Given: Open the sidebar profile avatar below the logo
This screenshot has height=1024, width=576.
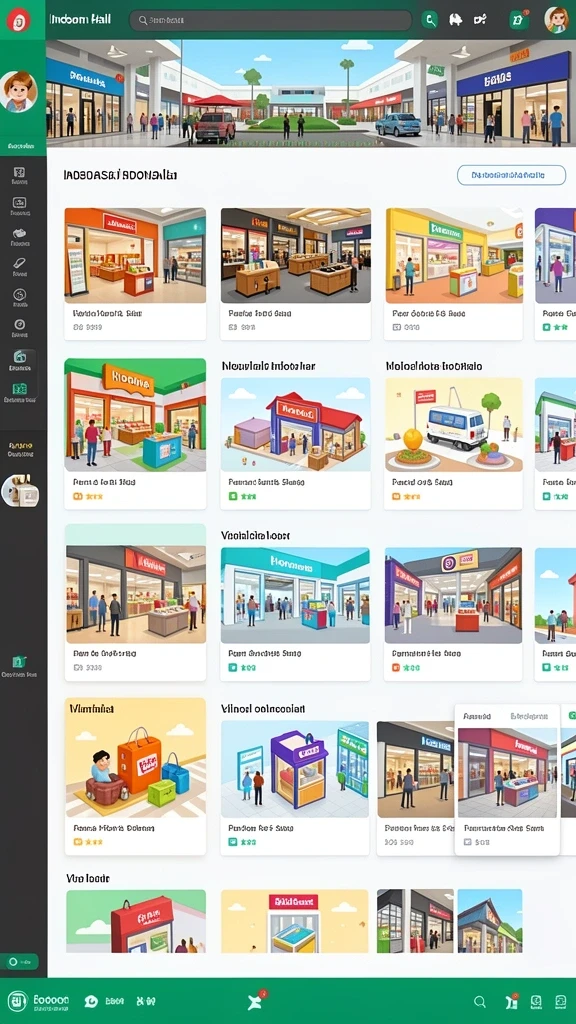Looking at the screenshot, I should click(18, 91).
